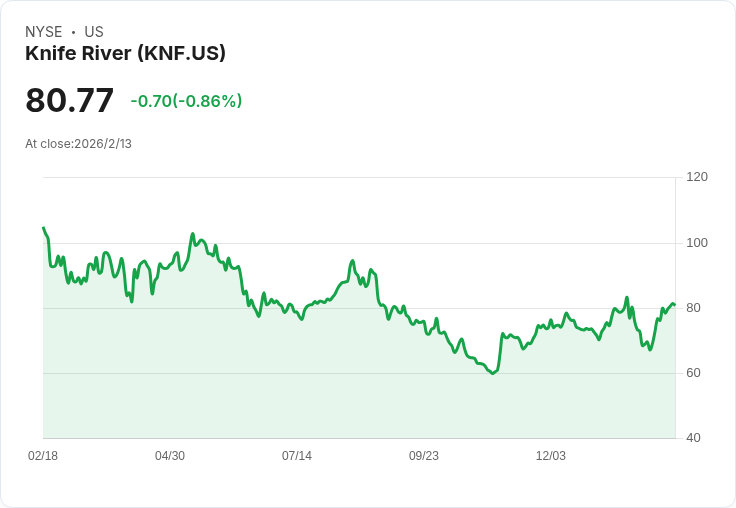Screen dimensions: 736x508
Task: Click the chart line's final endpoint on right
Action: (x=675, y=305)
